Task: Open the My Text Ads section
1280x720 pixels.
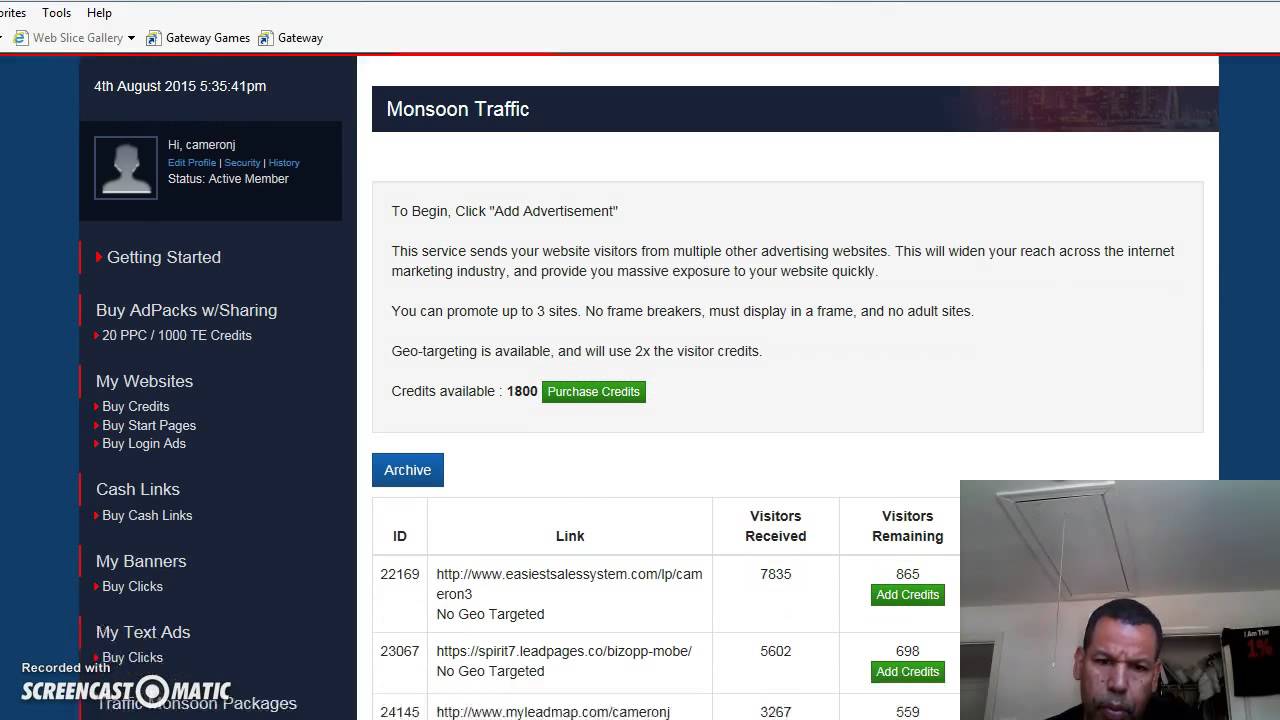Action: coord(143,632)
